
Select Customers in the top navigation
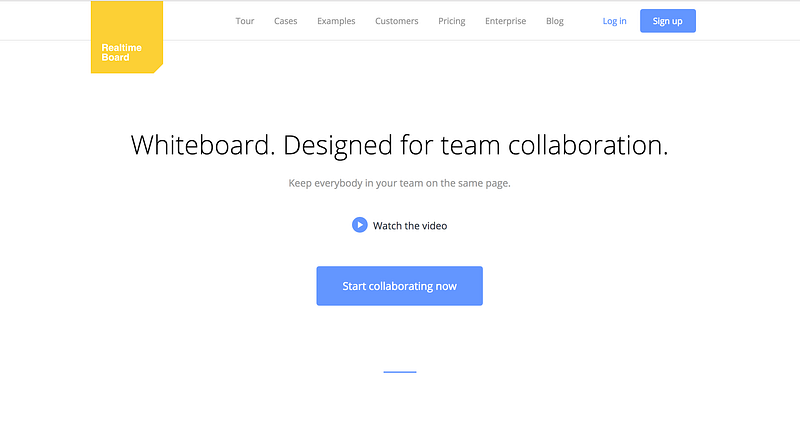tap(397, 21)
